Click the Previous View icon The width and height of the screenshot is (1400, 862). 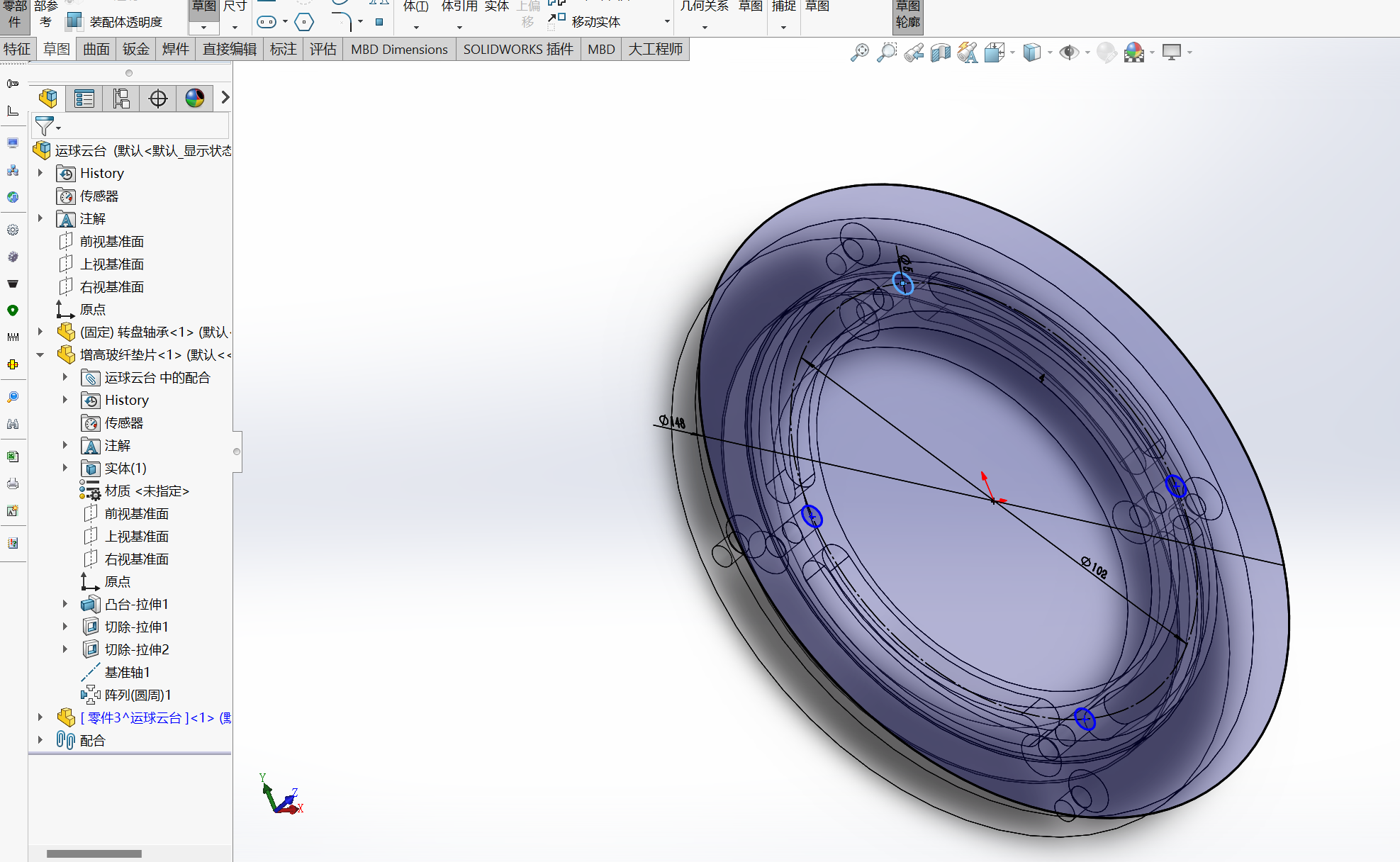coord(914,52)
